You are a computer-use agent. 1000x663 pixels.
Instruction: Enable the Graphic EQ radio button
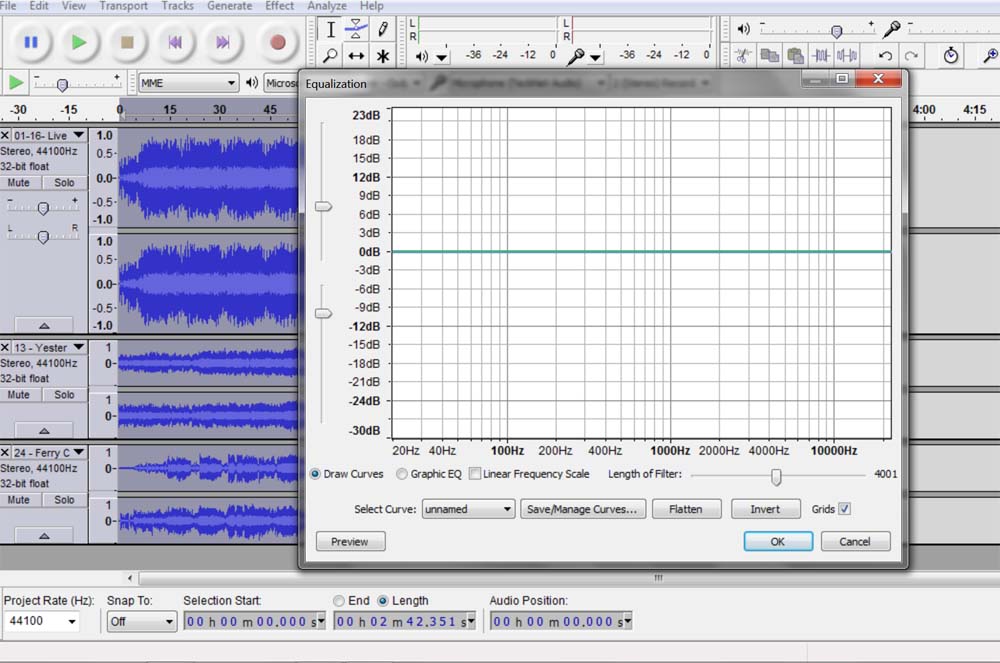pos(402,474)
